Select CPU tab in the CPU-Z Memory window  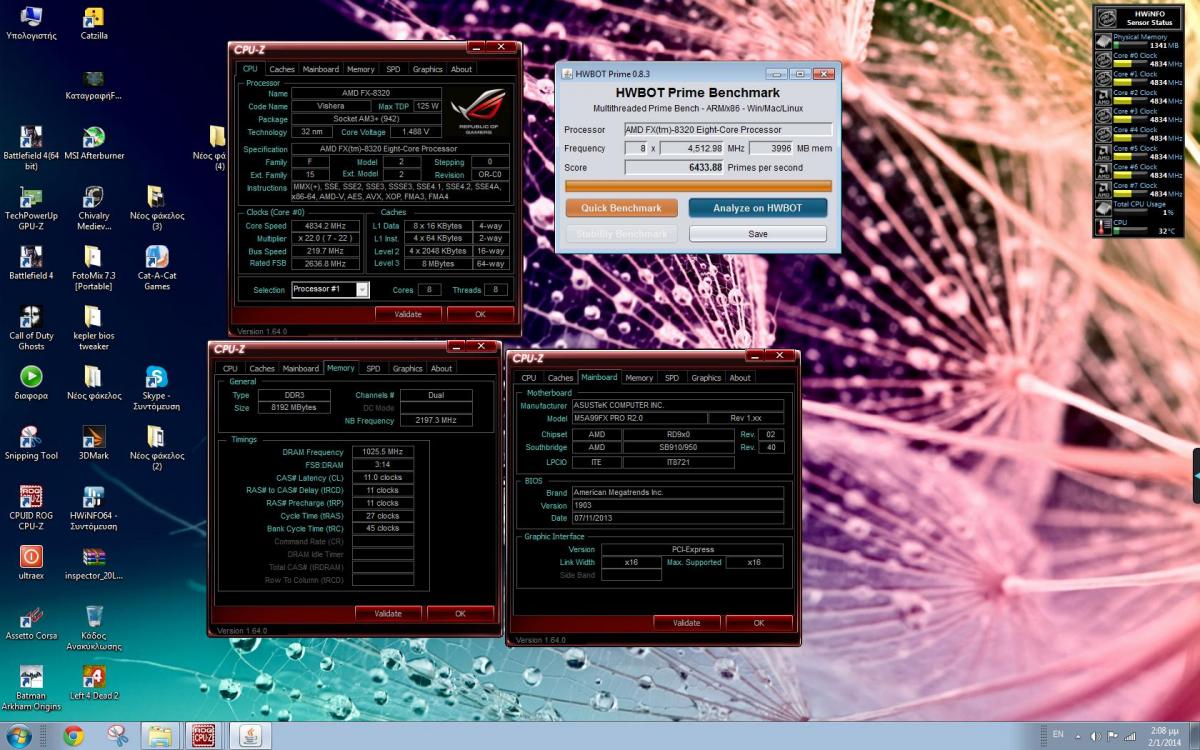[230, 368]
